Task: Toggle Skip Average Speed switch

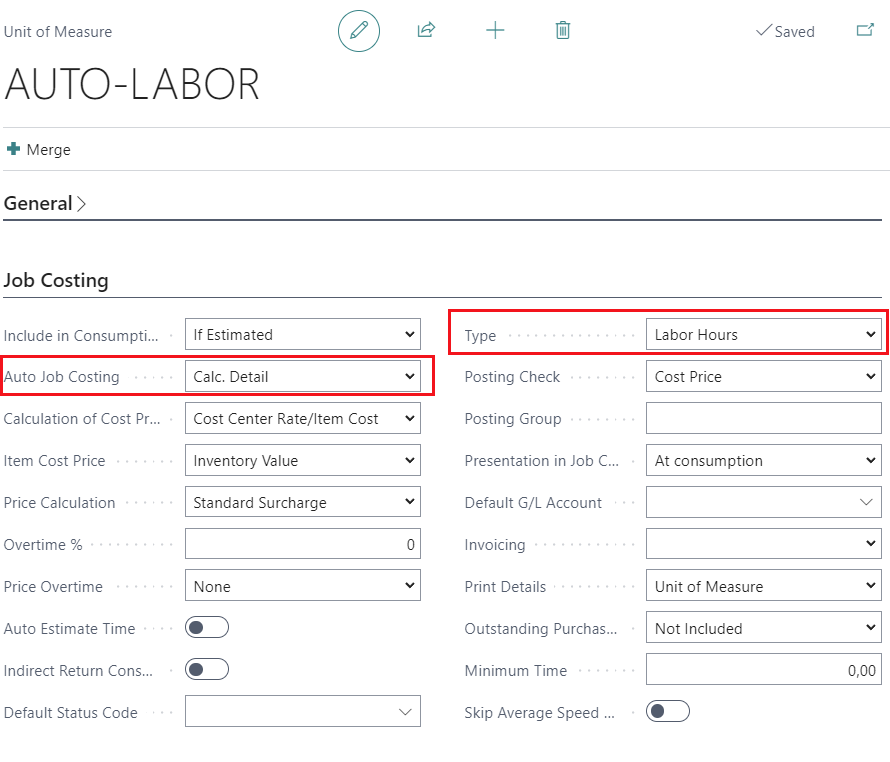Action: pyautogui.click(x=668, y=711)
